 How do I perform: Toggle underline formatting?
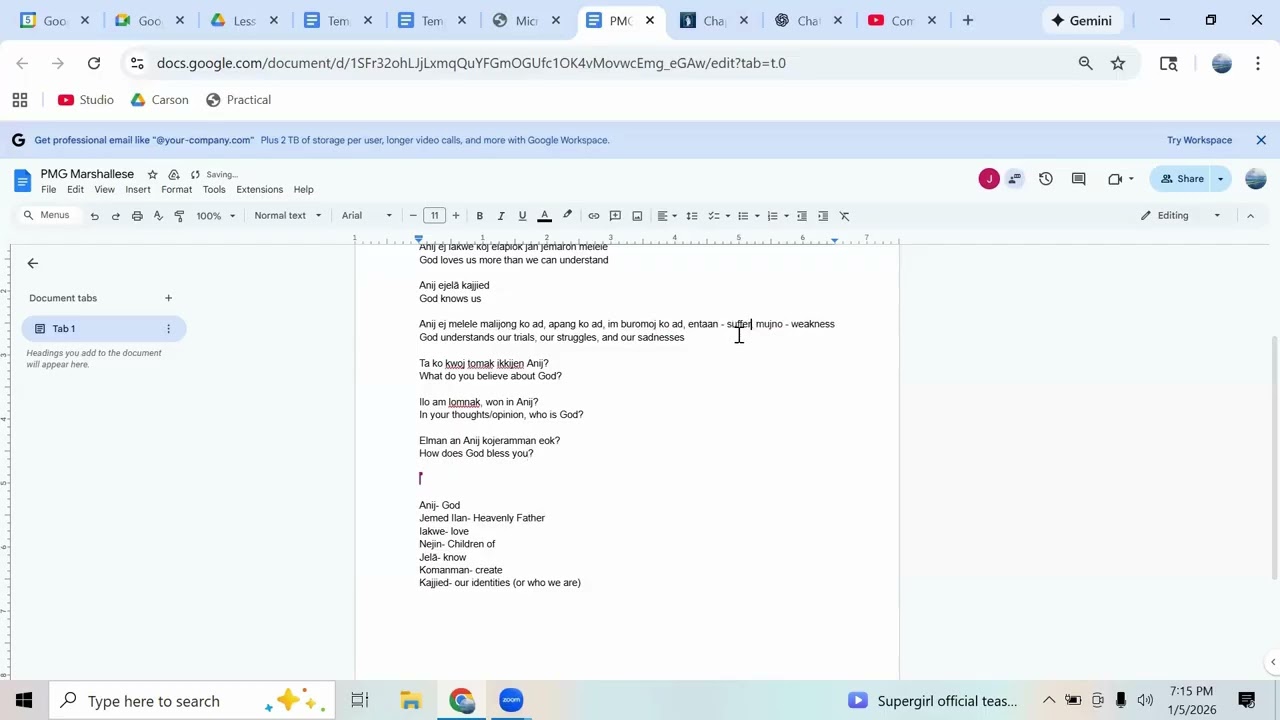point(522,216)
